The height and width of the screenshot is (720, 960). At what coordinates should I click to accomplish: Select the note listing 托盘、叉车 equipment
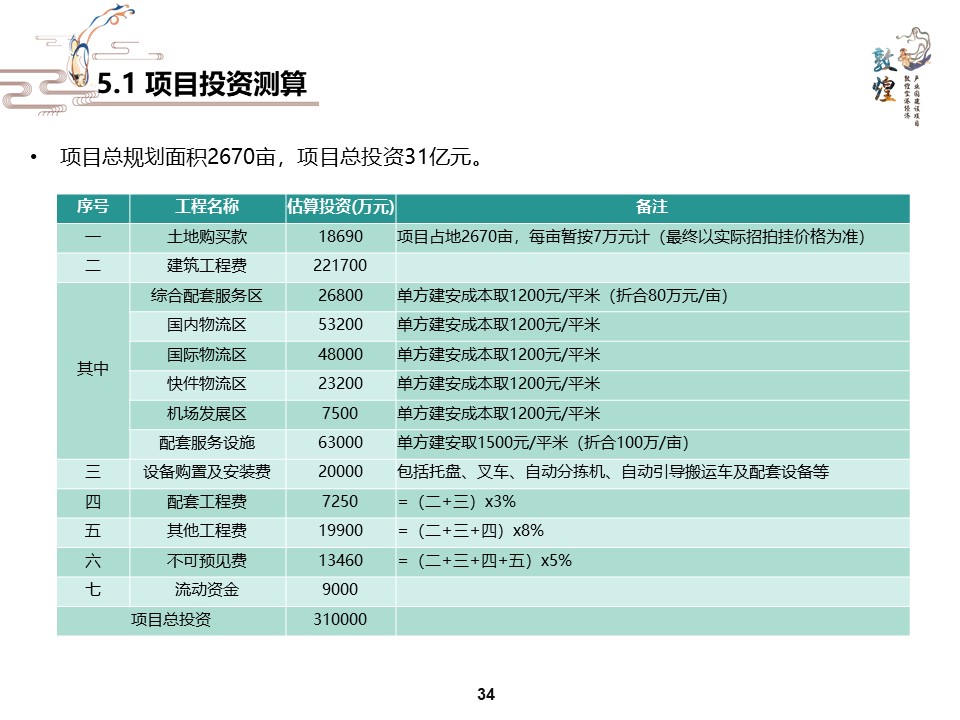coord(613,472)
